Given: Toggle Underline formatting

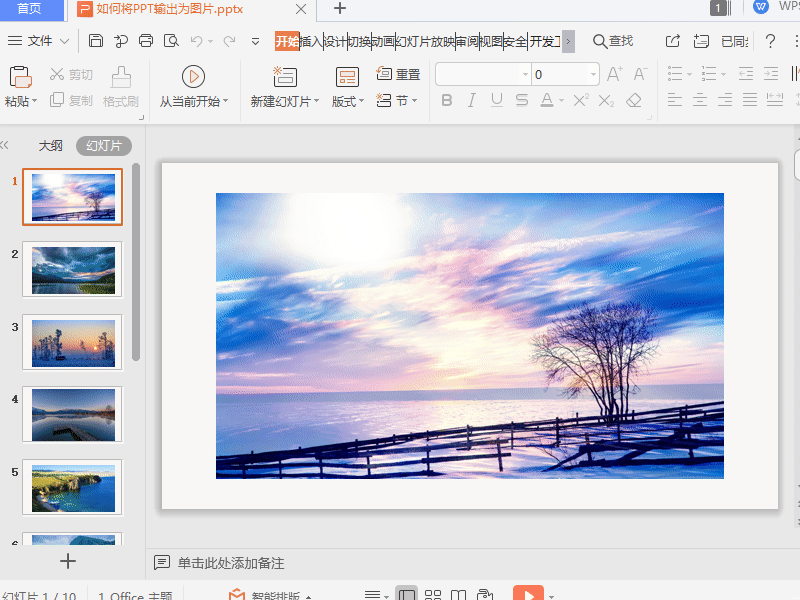Looking at the screenshot, I should click(x=497, y=100).
